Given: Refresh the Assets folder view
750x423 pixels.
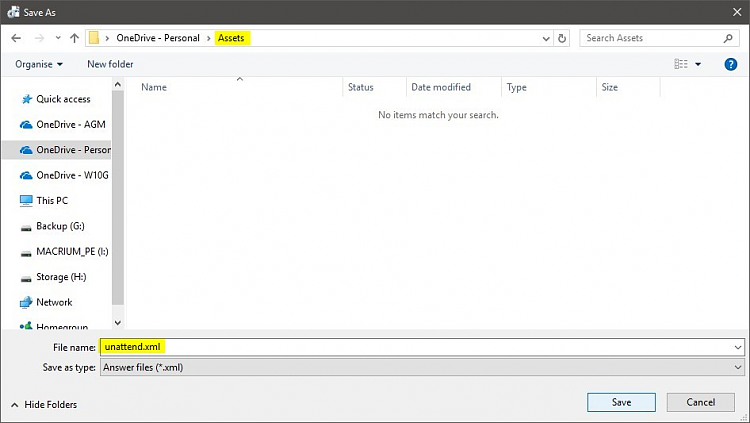Looking at the screenshot, I should 562,38.
